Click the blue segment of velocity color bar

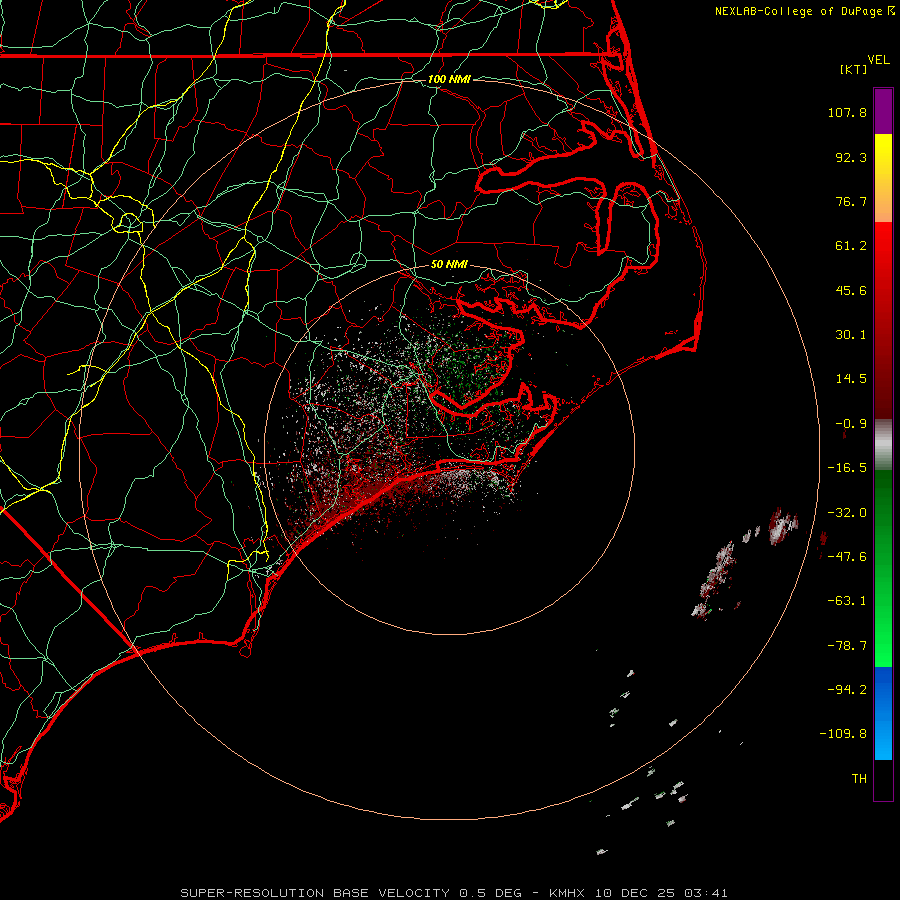[883, 713]
